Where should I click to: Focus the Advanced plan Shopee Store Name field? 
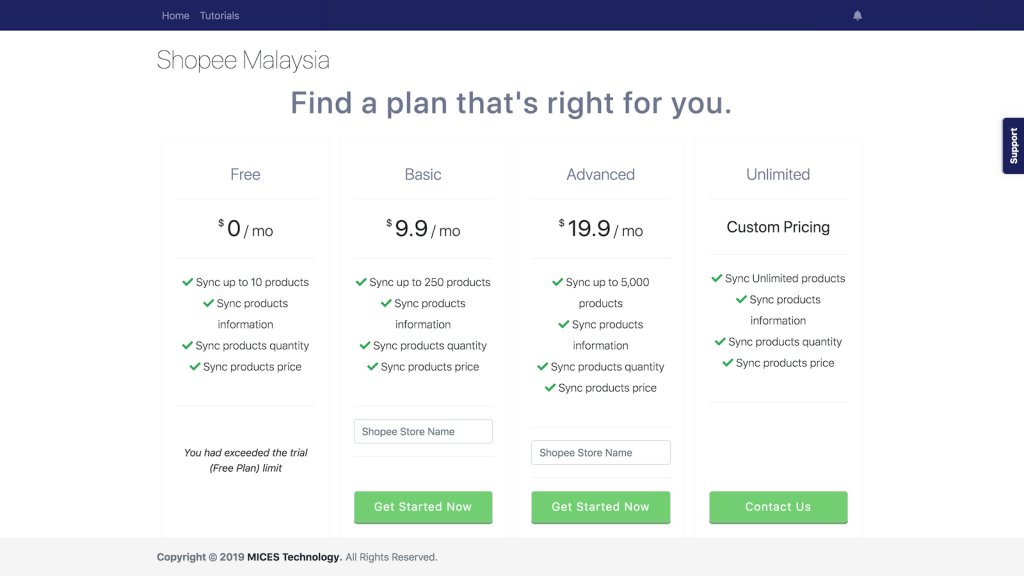click(x=600, y=453)
